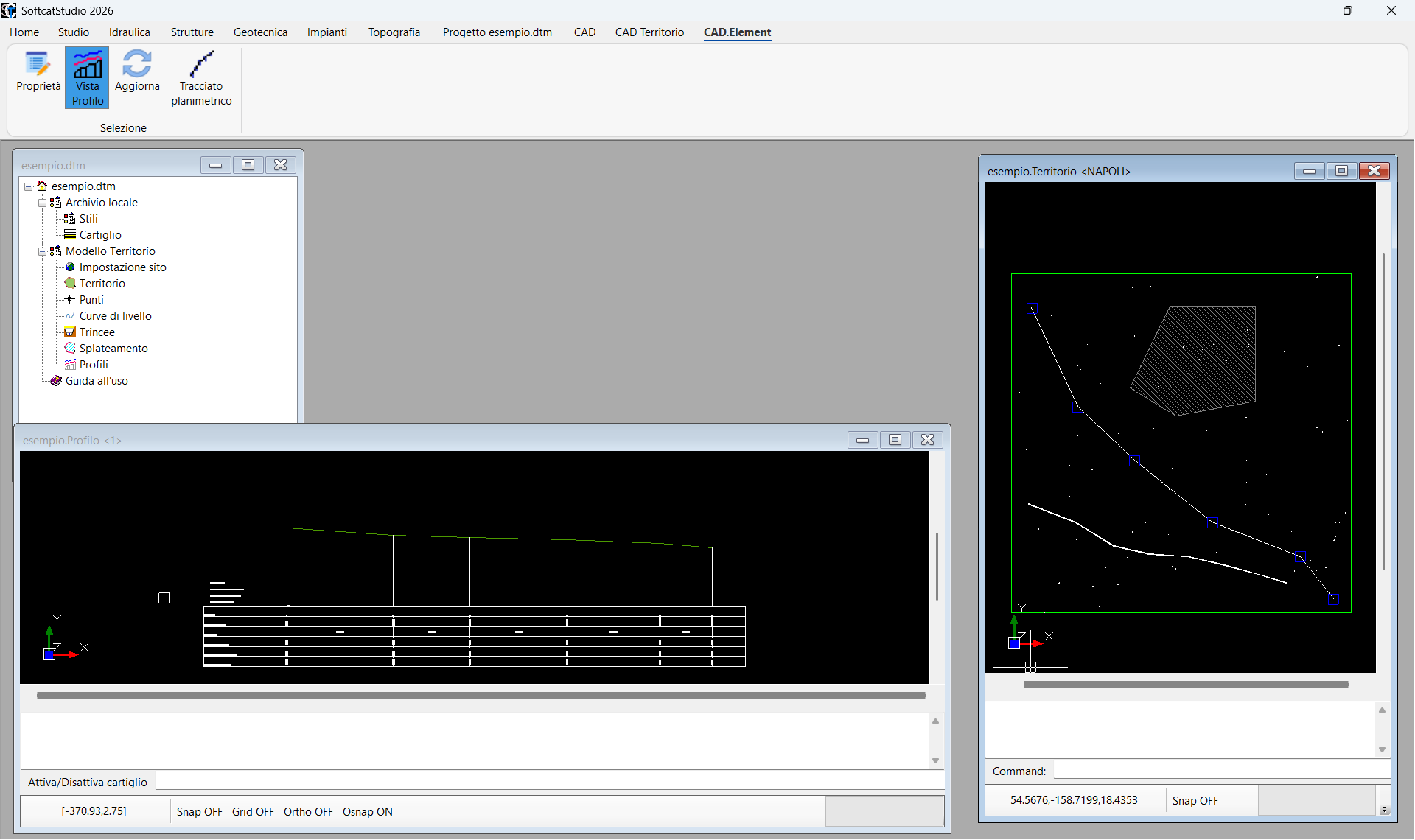This screenshot has height=840, width=1415.
Task: Open the Idraulica tab
Action: point(130,32)
